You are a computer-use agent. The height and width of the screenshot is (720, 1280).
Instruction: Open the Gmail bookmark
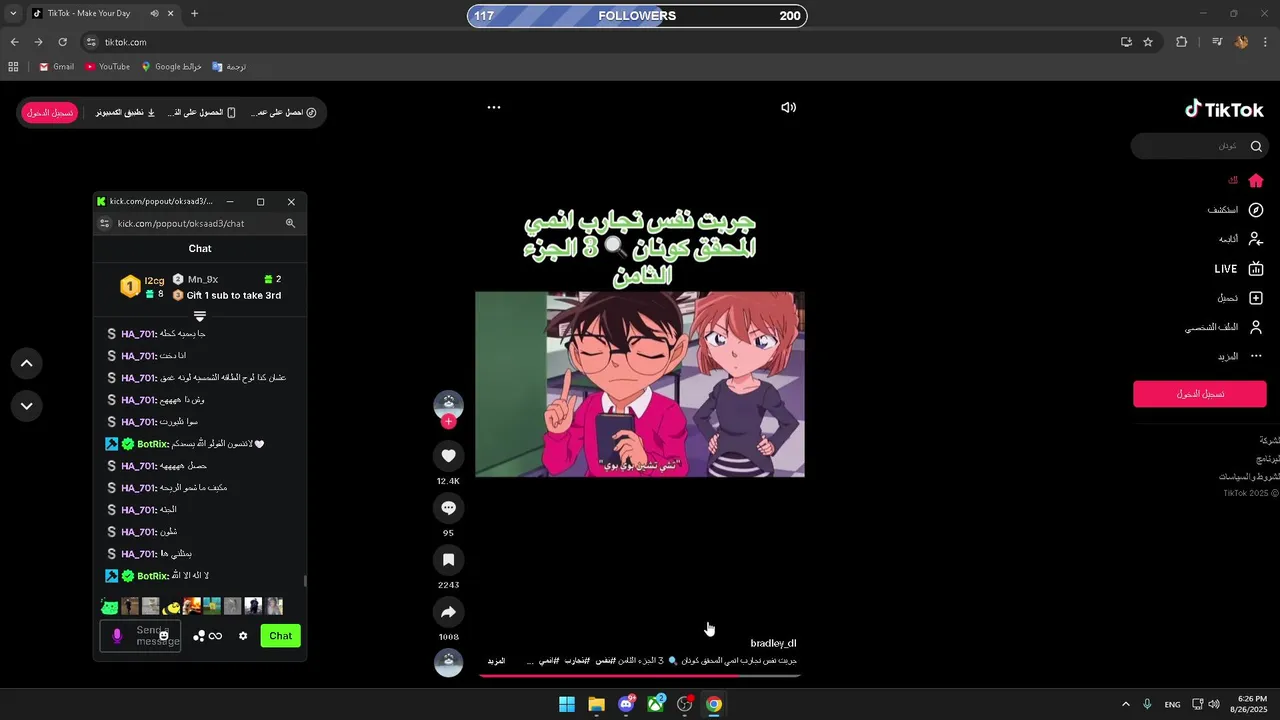[x=56, y=67]
